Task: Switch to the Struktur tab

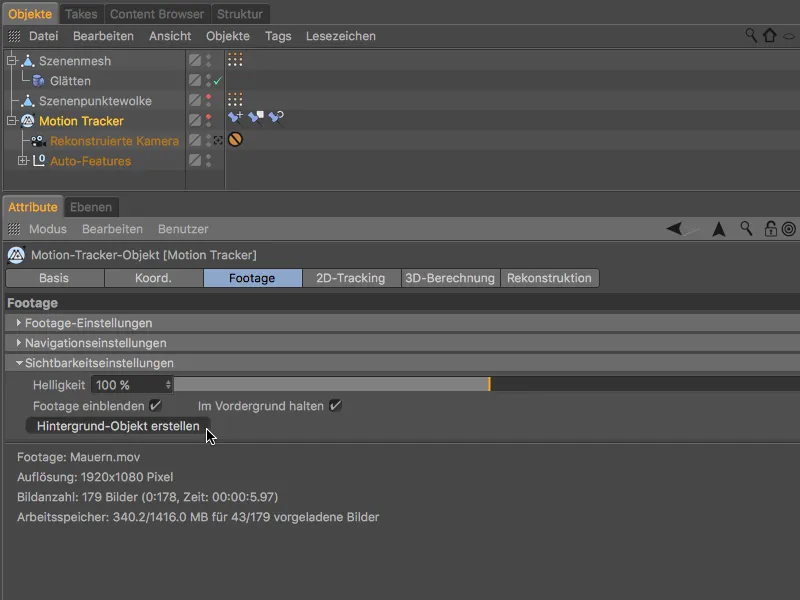Action: (240, 14)
